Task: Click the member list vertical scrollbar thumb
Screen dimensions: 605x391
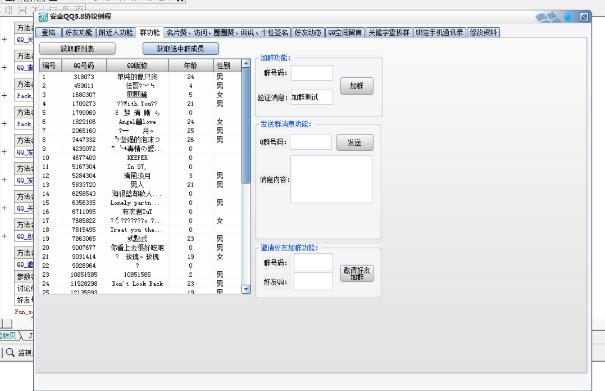Action: (246, 125)
